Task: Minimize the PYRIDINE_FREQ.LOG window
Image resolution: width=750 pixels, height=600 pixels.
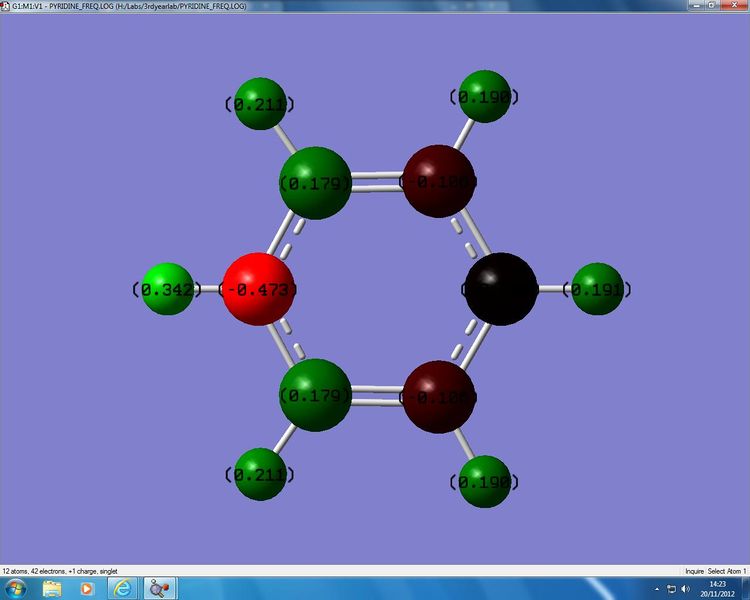Action: [696, 5]
